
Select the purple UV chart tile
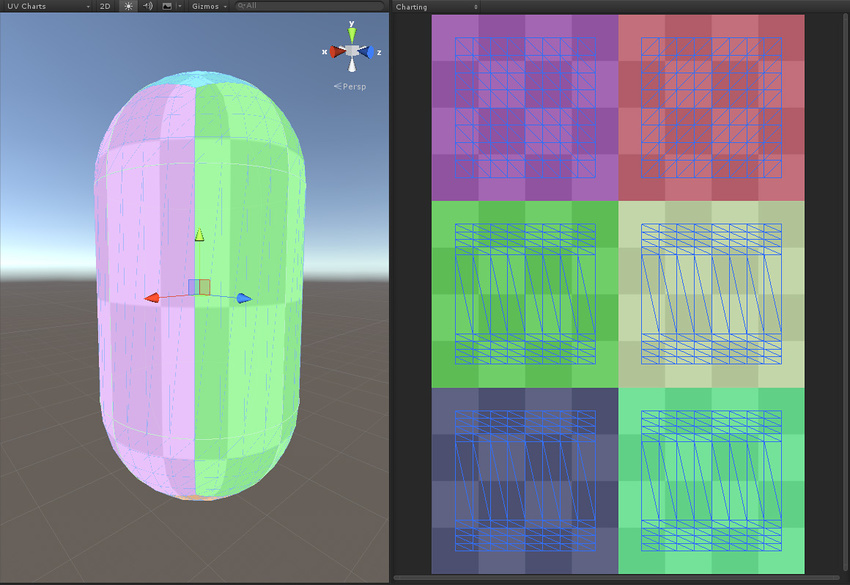525,107
